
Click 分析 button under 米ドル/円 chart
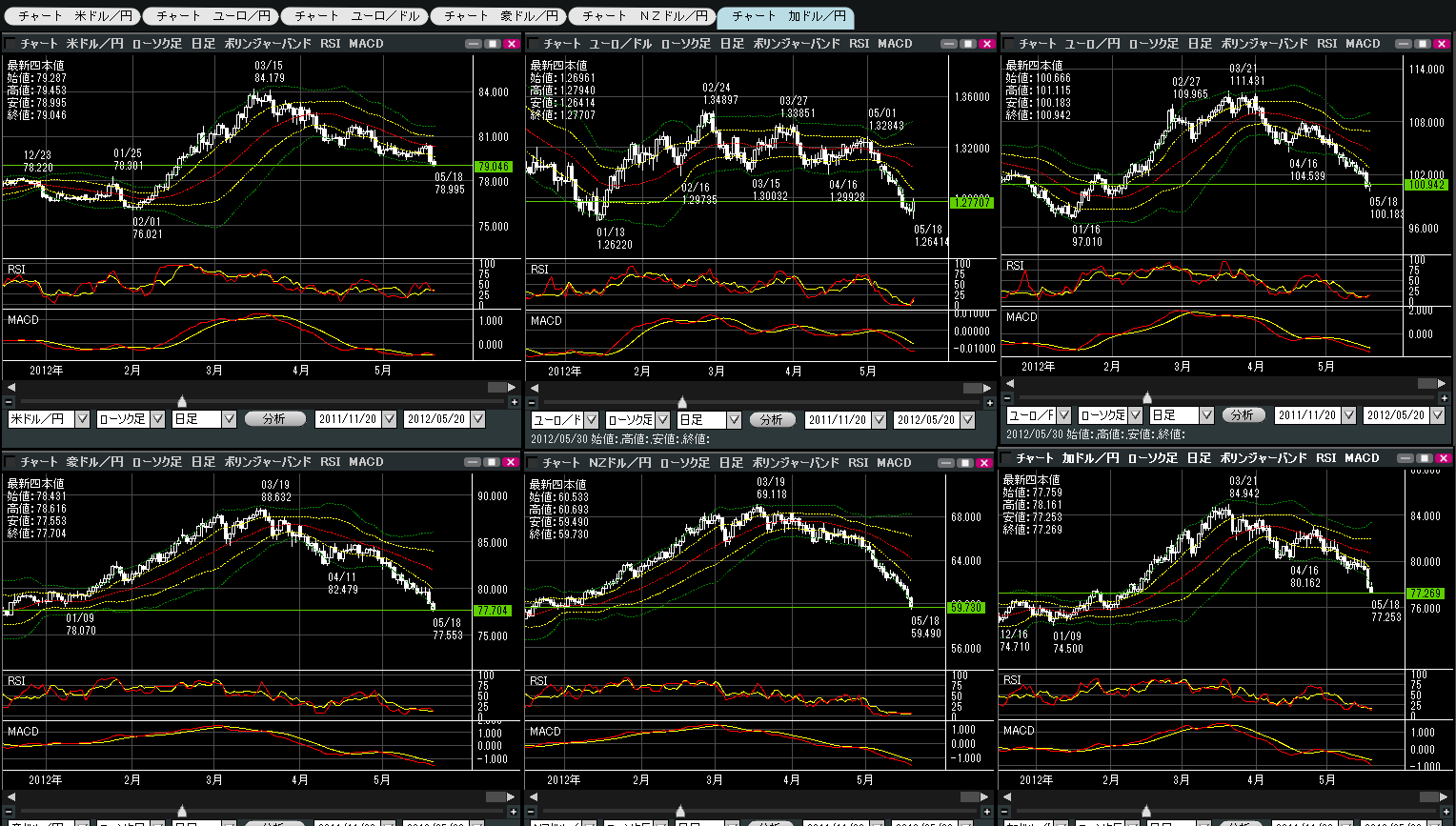274,419
